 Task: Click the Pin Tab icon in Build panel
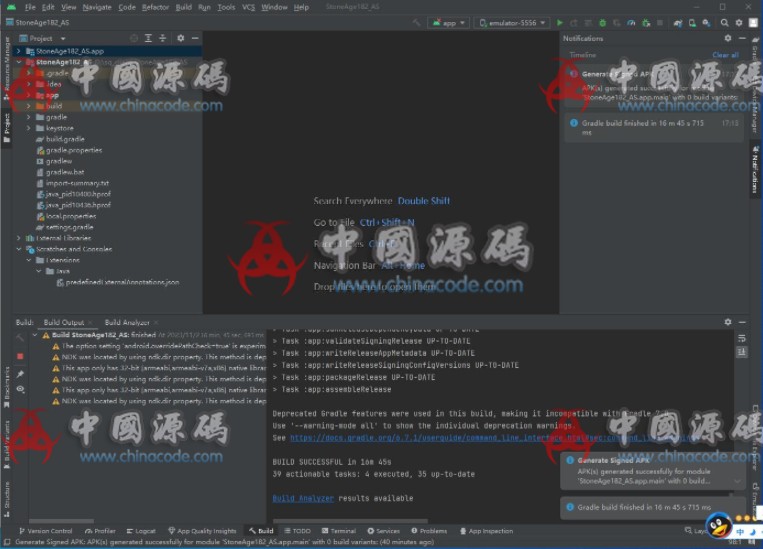pyautogui.click(x=20, y=373)
